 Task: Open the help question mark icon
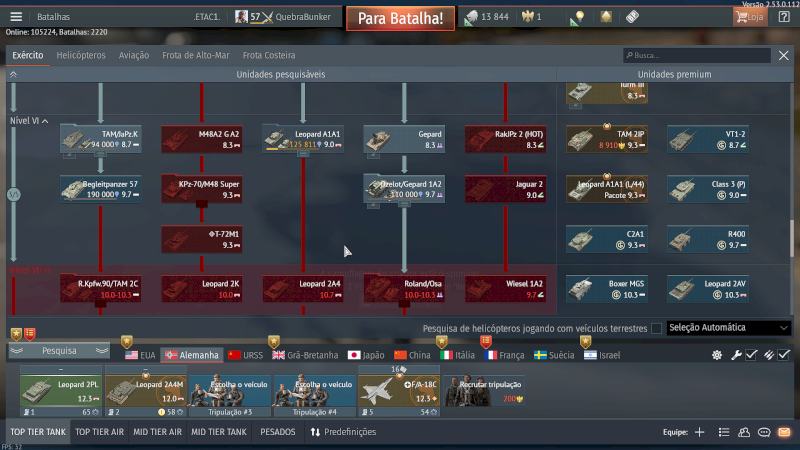(x=784, y=17)
